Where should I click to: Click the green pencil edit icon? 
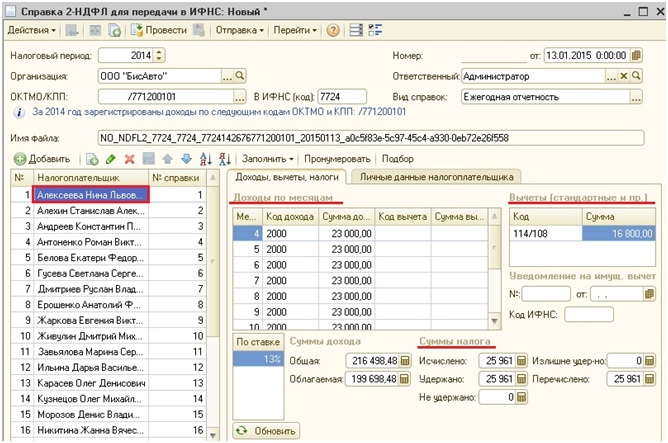(x=111, y=159)
